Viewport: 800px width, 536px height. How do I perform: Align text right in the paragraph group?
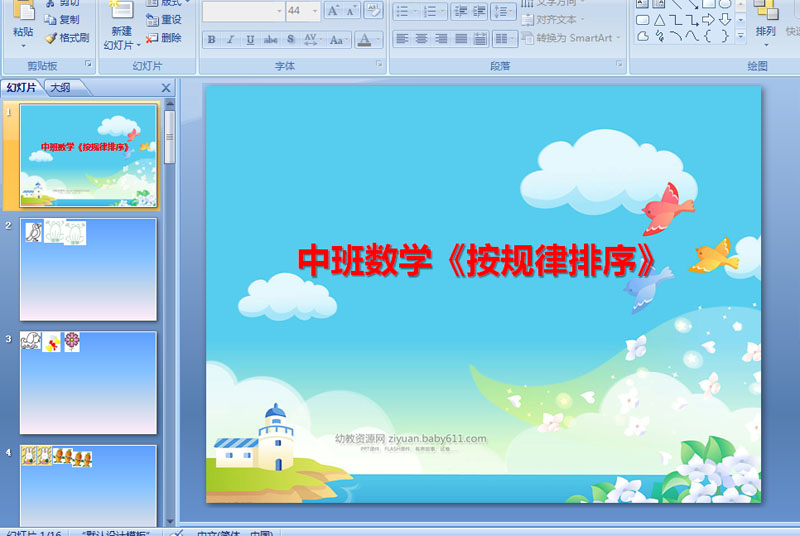pyautogui.click(x=441, y=39)
